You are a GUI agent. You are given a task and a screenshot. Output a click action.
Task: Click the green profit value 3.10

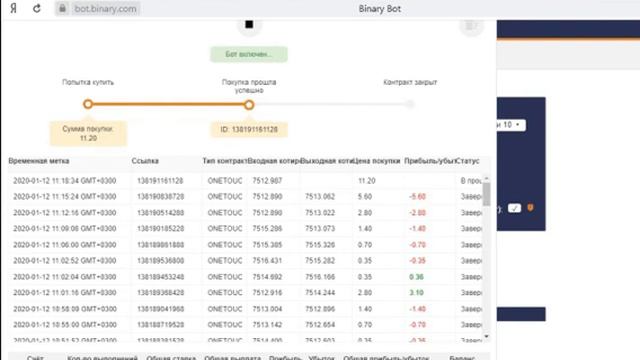click(x=416, y=293)
